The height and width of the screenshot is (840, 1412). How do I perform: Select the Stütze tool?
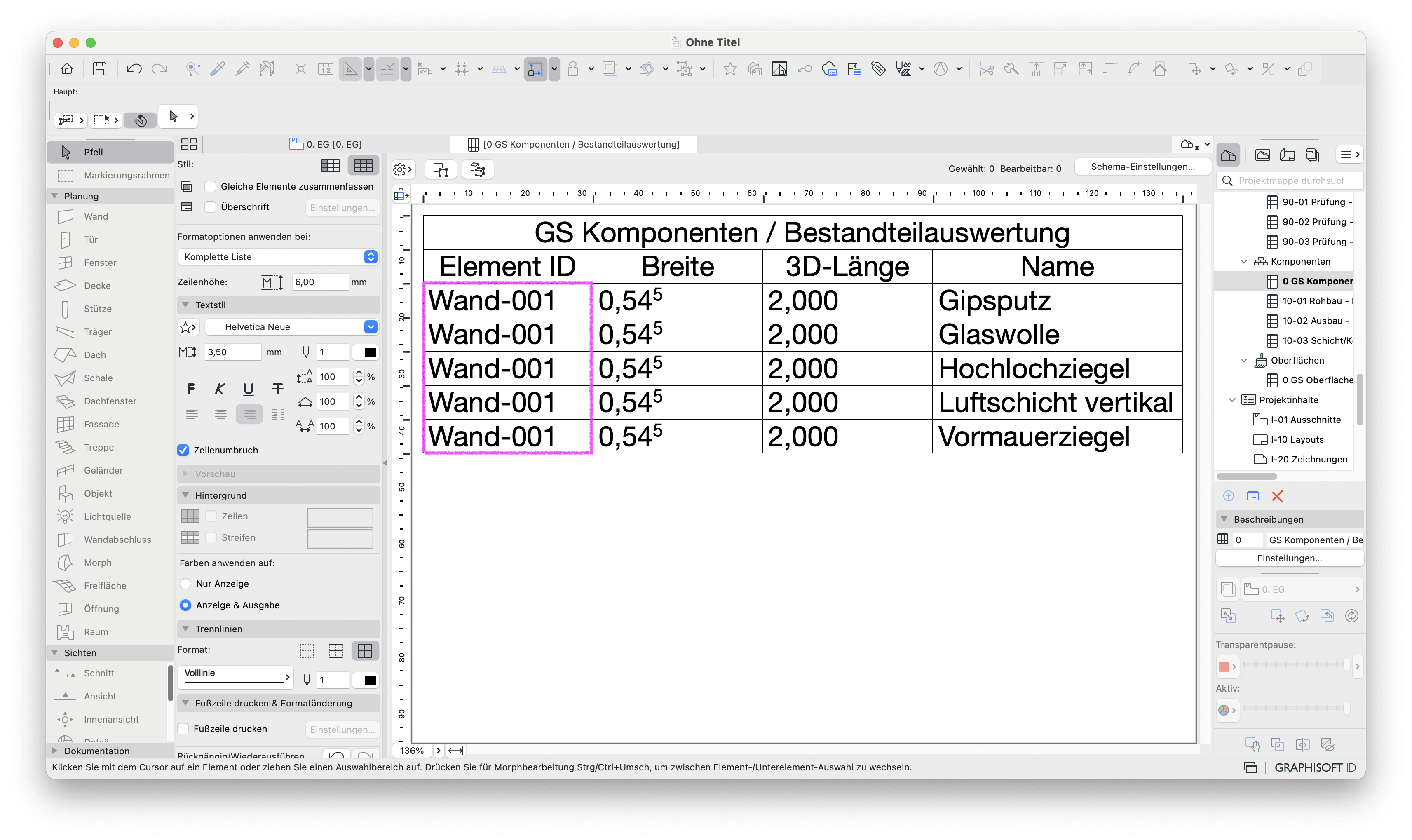[110, 309]
